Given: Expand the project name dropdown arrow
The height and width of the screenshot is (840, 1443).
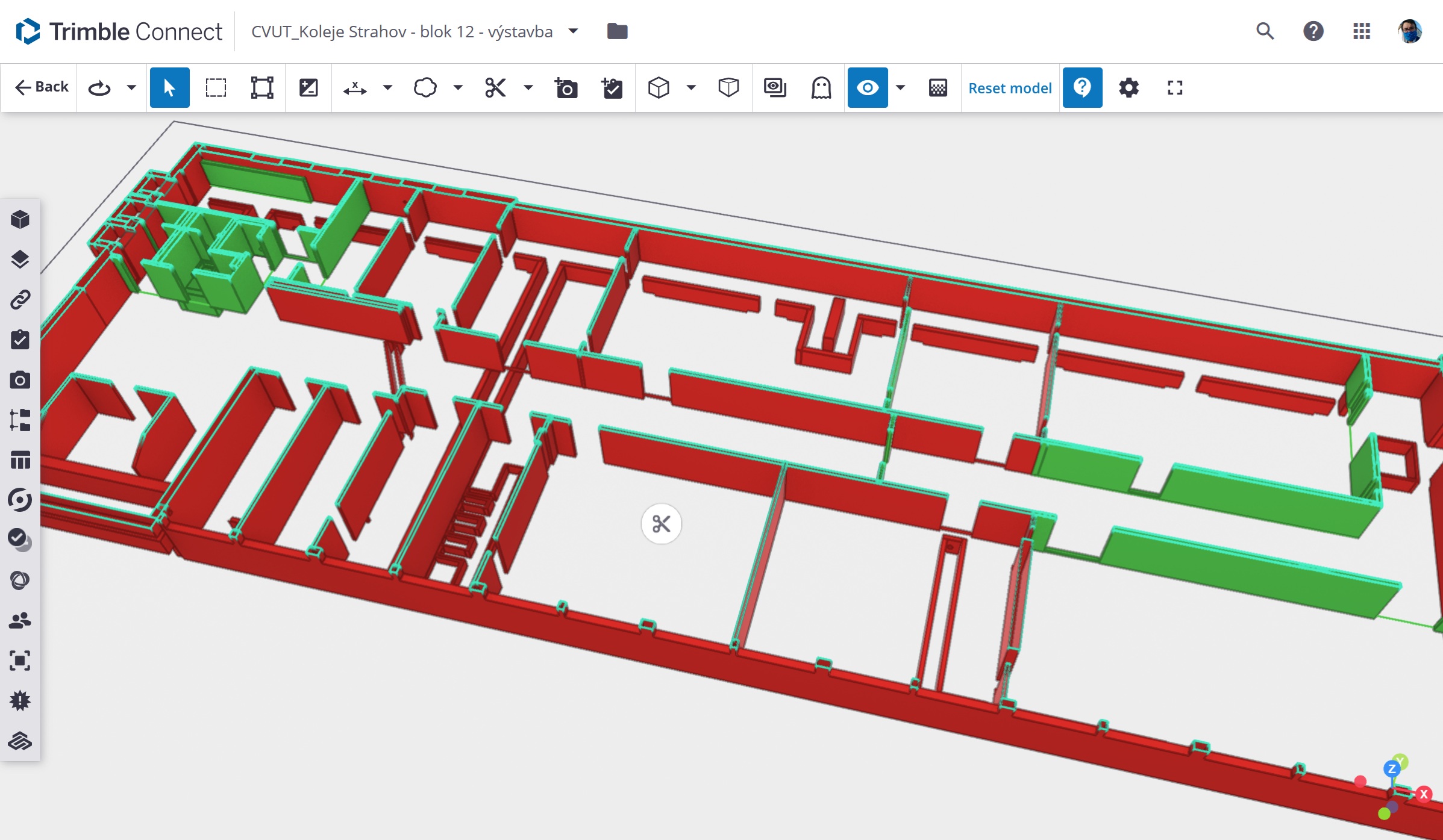Looking at the screenshot, I should (x=573, y=31).
